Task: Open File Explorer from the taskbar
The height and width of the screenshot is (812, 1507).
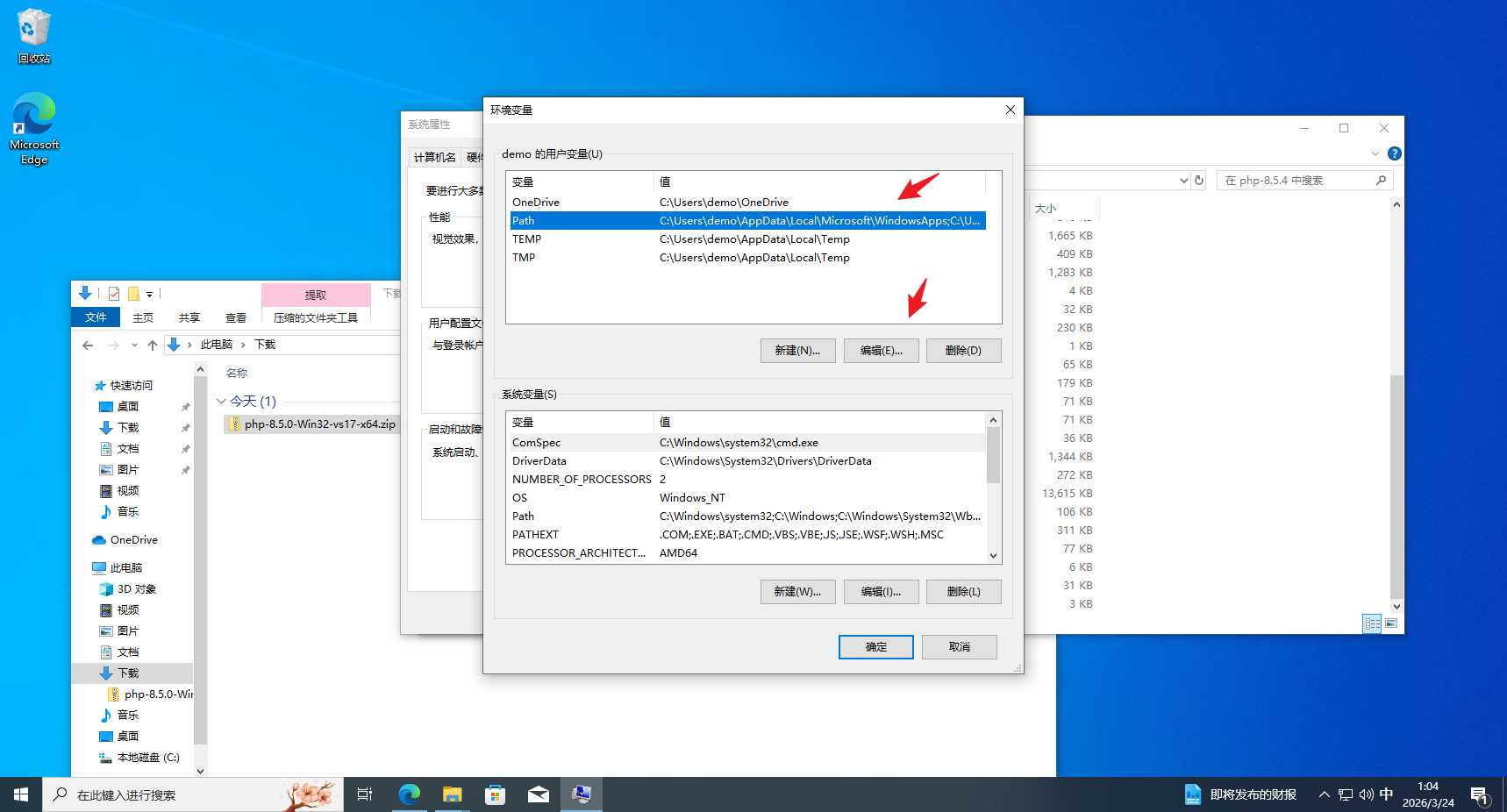Action: click(452, 794)
